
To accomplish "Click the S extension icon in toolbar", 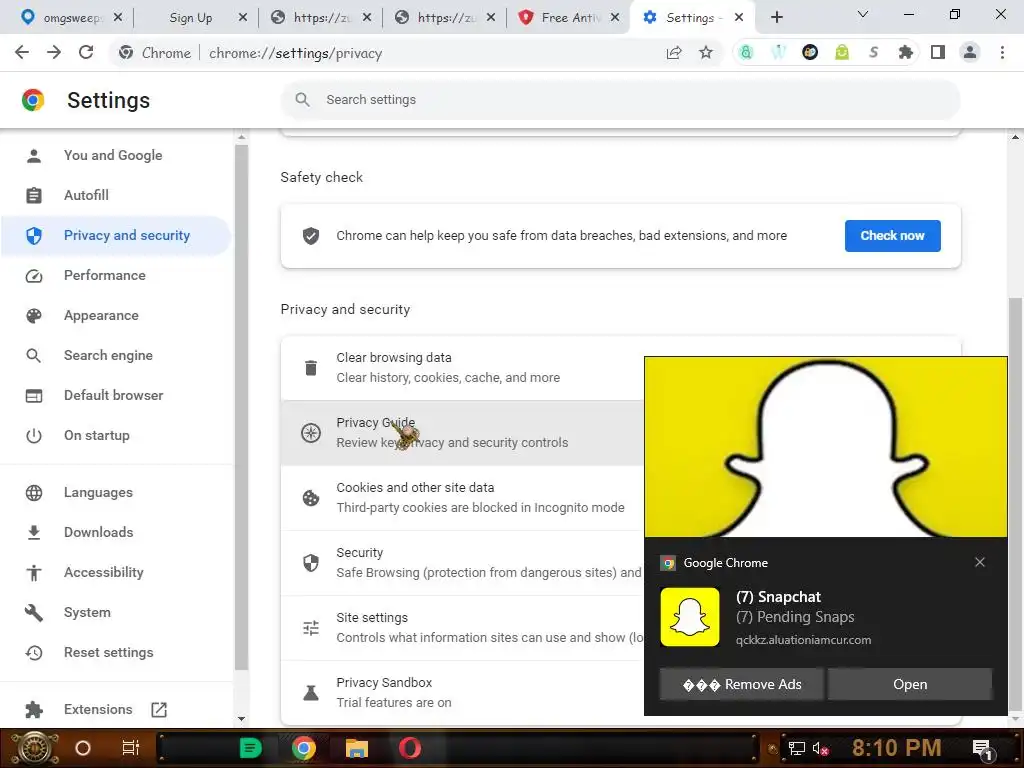I will coord(873,53).
